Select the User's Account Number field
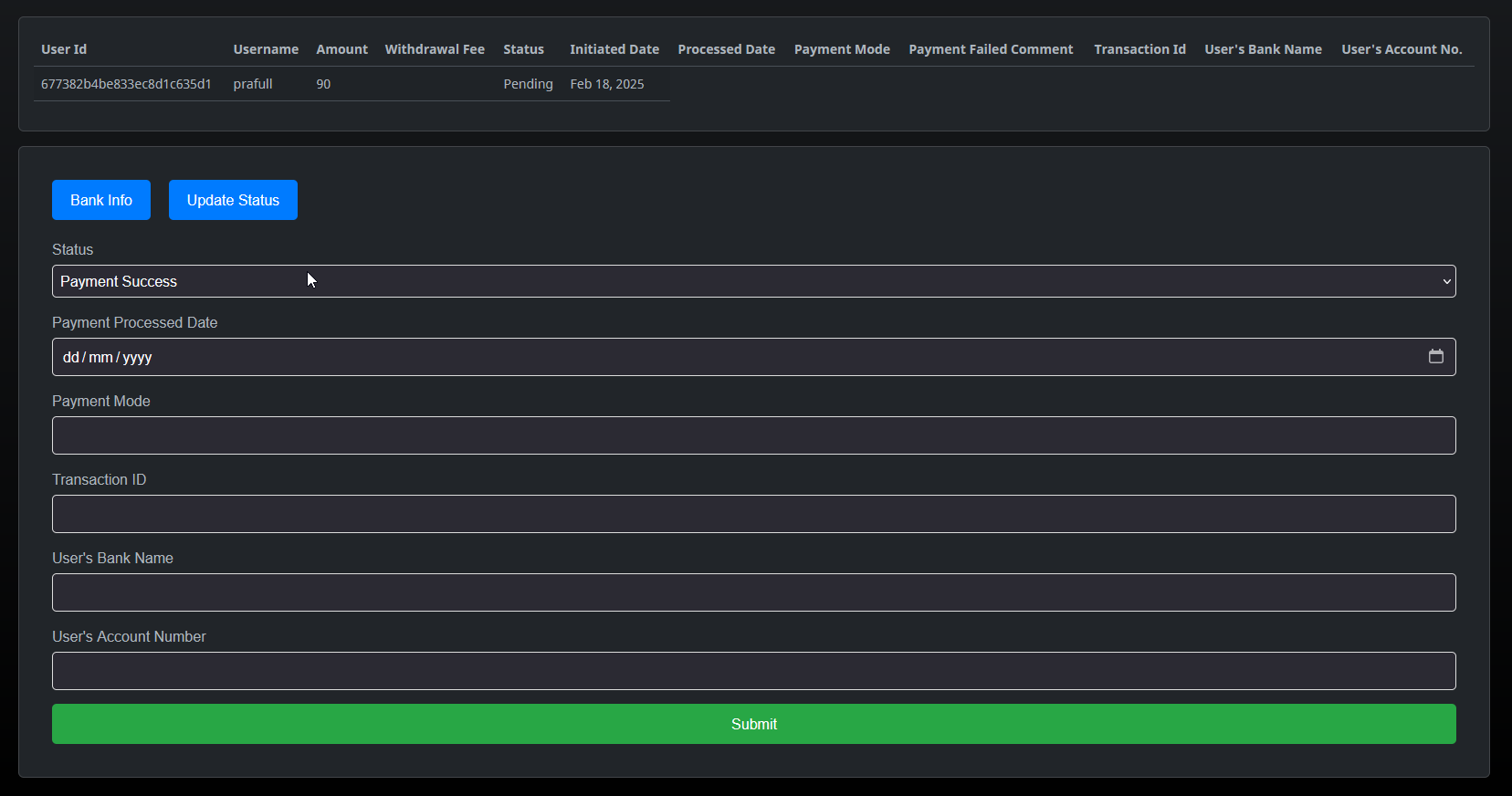1512x796 pixels. (x=753, y=671)
